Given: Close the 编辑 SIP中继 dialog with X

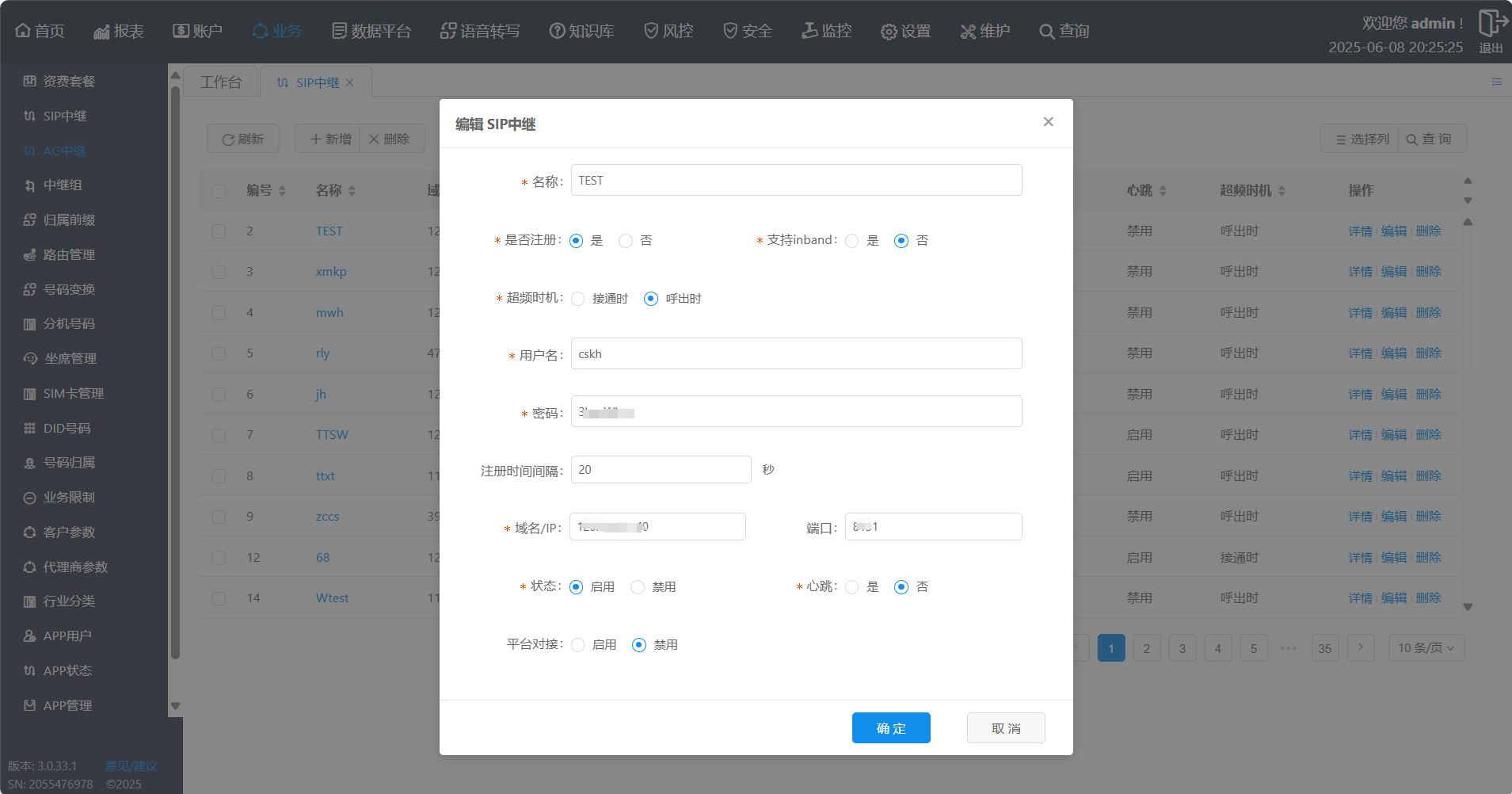Looking at the screenshot, I should pyautogui.click(x=1048, y=122).
